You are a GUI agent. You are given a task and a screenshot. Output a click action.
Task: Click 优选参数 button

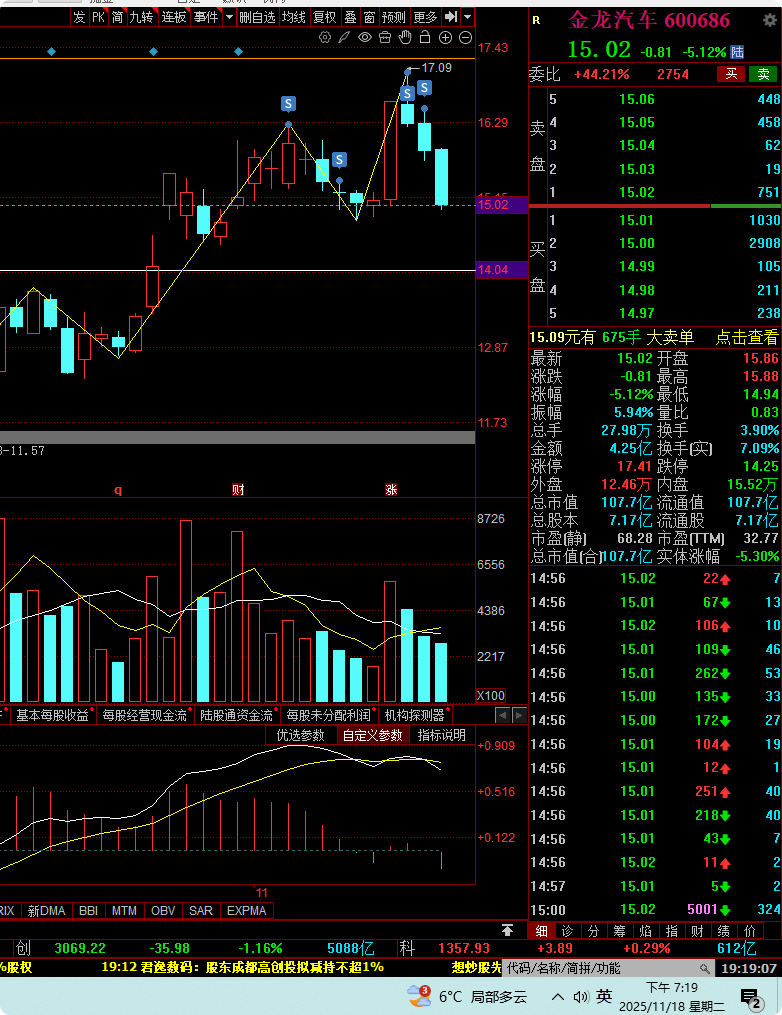click(300, 735)
